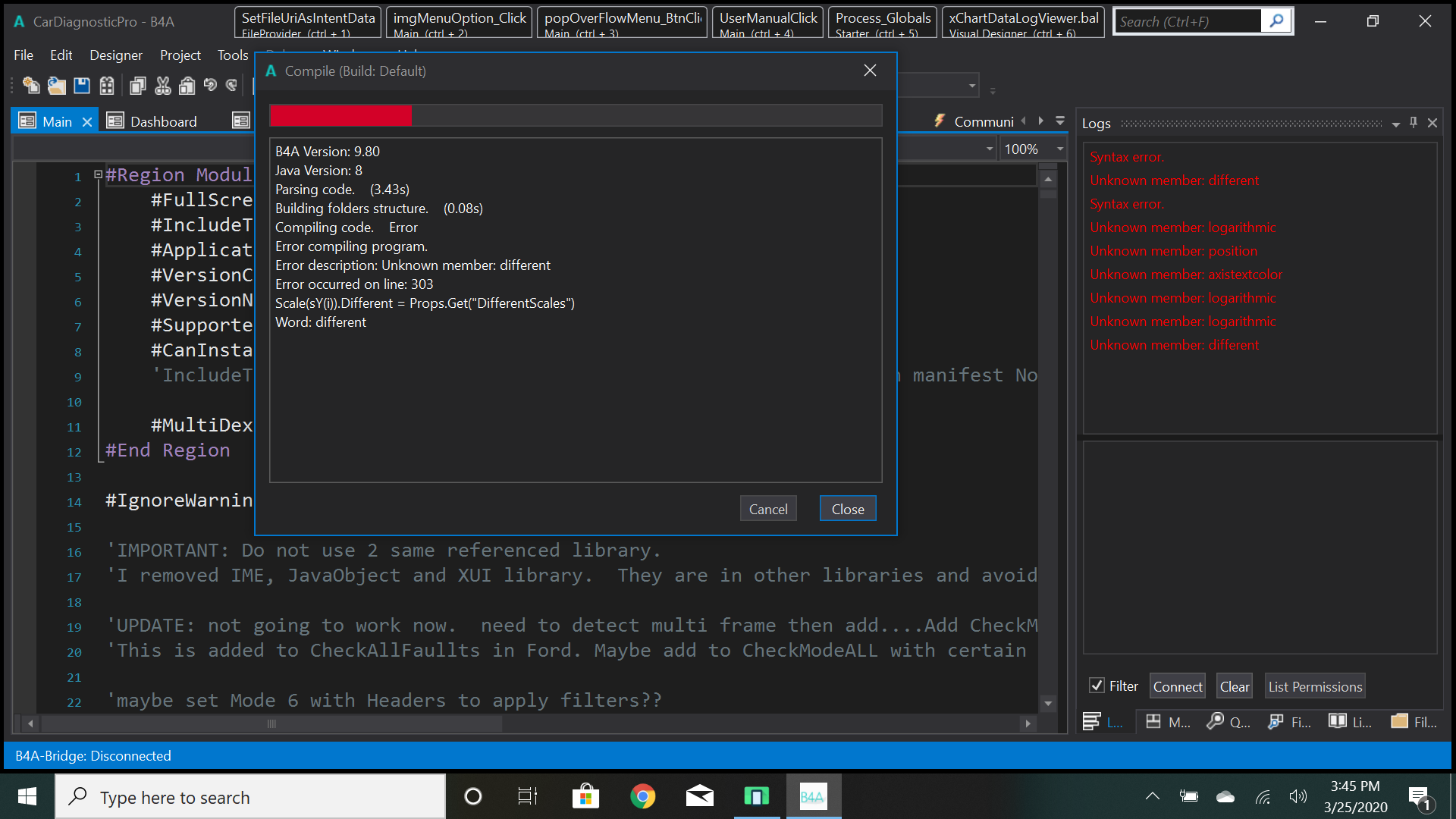Click the red compile progress bar
1456x819 pixels.
(x=341, y=116)
